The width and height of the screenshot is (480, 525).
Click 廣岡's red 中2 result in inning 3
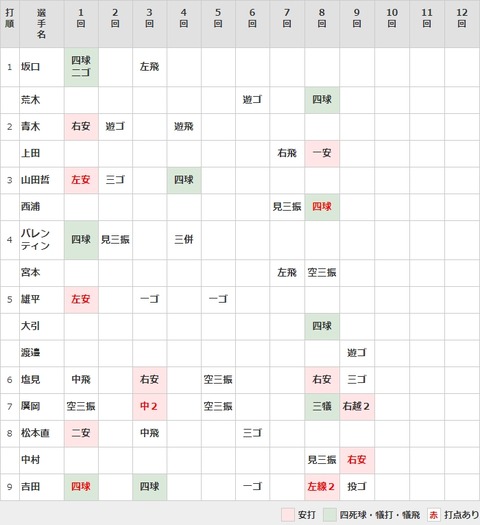149,406
